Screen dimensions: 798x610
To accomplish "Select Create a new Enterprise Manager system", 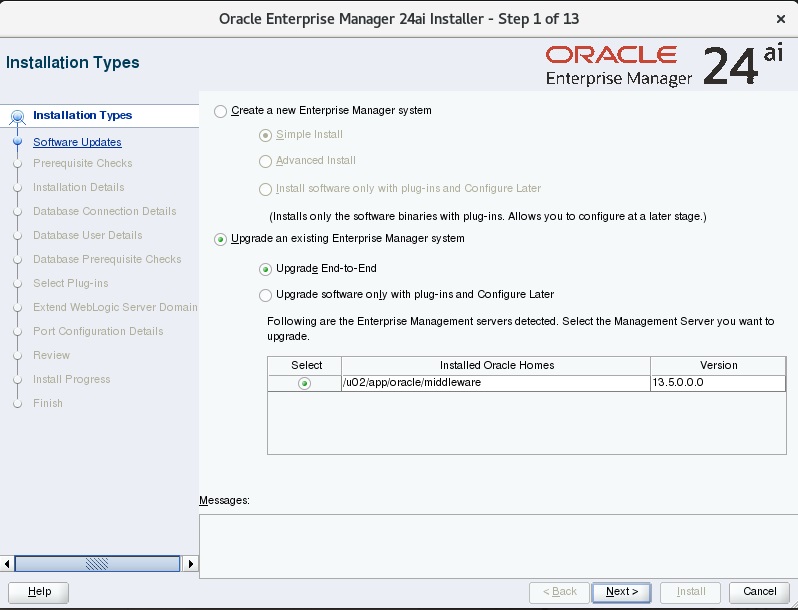I will pos(220,111).
